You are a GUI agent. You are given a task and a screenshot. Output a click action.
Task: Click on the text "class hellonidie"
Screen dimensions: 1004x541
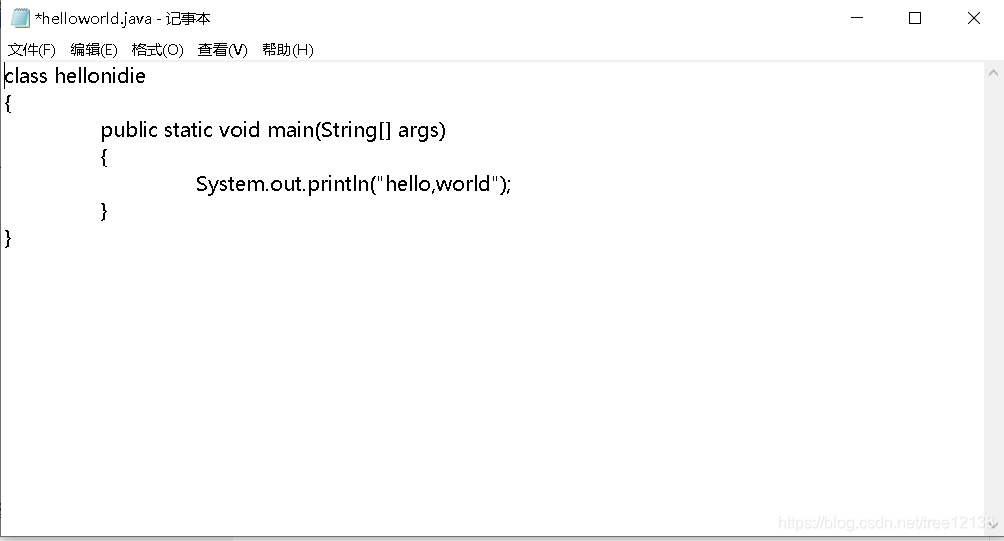(75, 76)
